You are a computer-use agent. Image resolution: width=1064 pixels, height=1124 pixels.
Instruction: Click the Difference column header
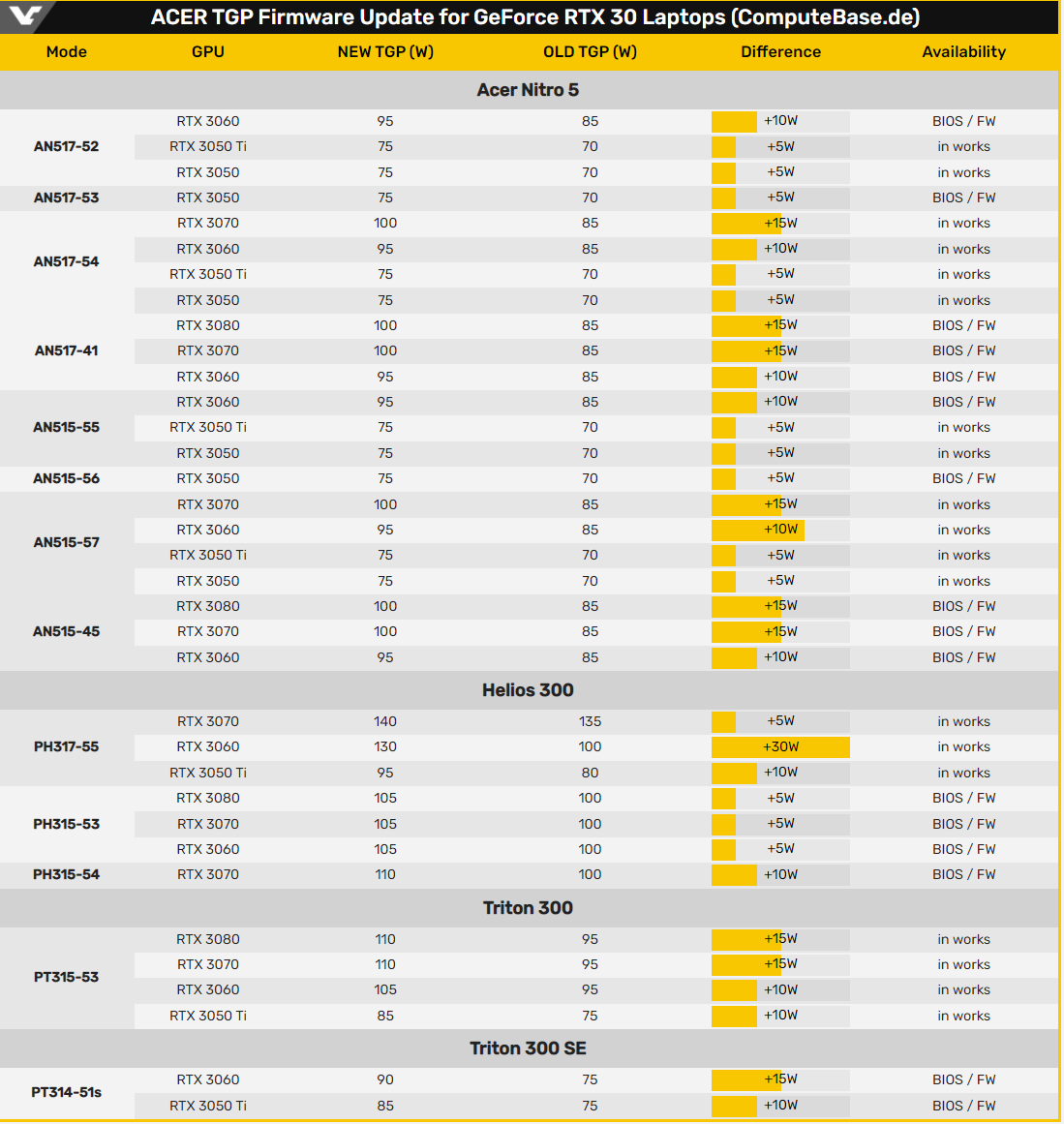point(780,51)
